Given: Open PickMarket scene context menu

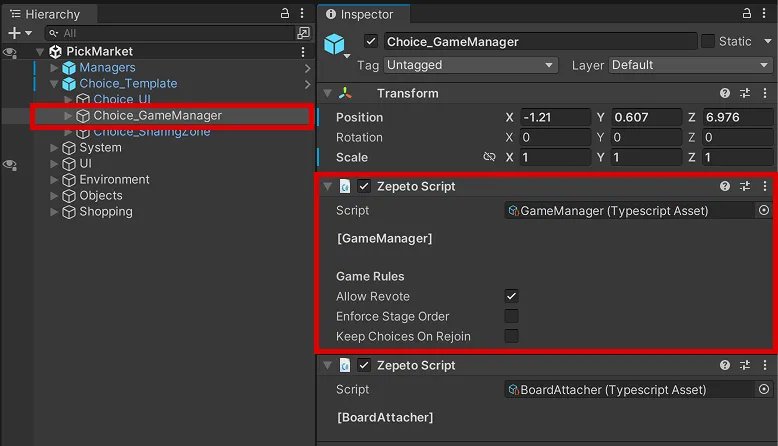Looking at the screenshot, I should click(303, 52).
